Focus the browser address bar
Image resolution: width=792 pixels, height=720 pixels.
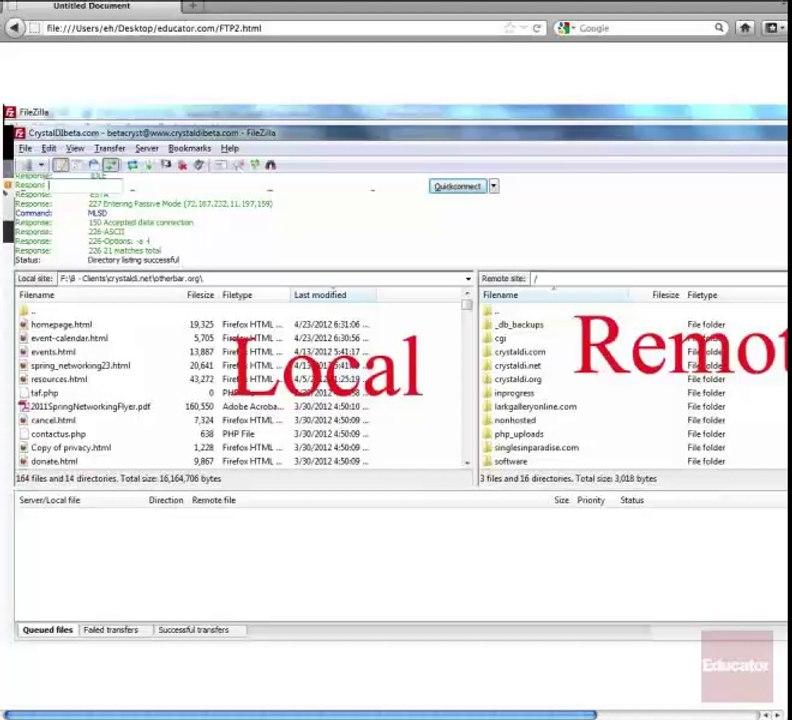[x=273, y=28]
